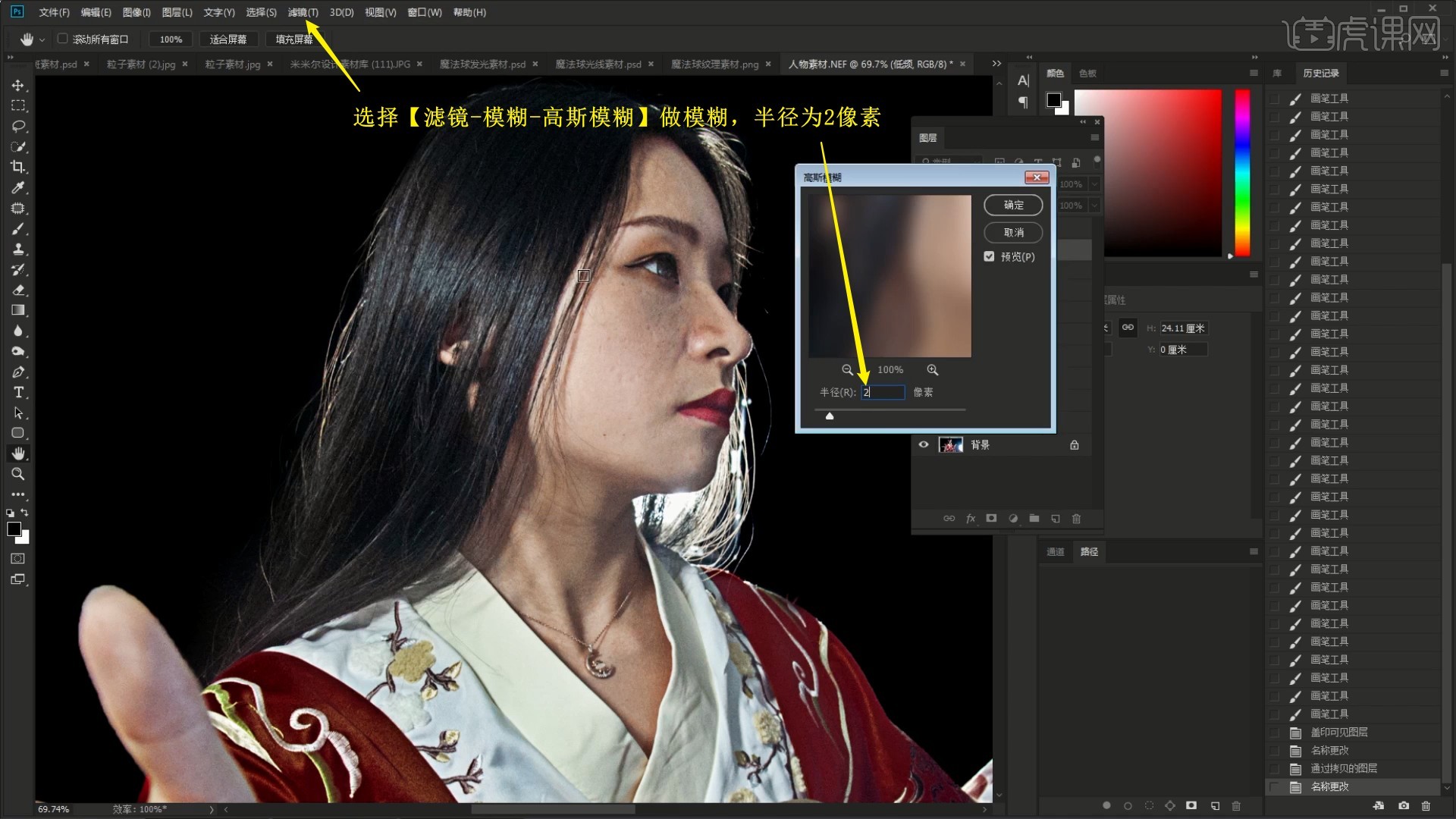Select the Eraser tool
Viewport: 1456px width, 819px height.
tap(18, 290)
